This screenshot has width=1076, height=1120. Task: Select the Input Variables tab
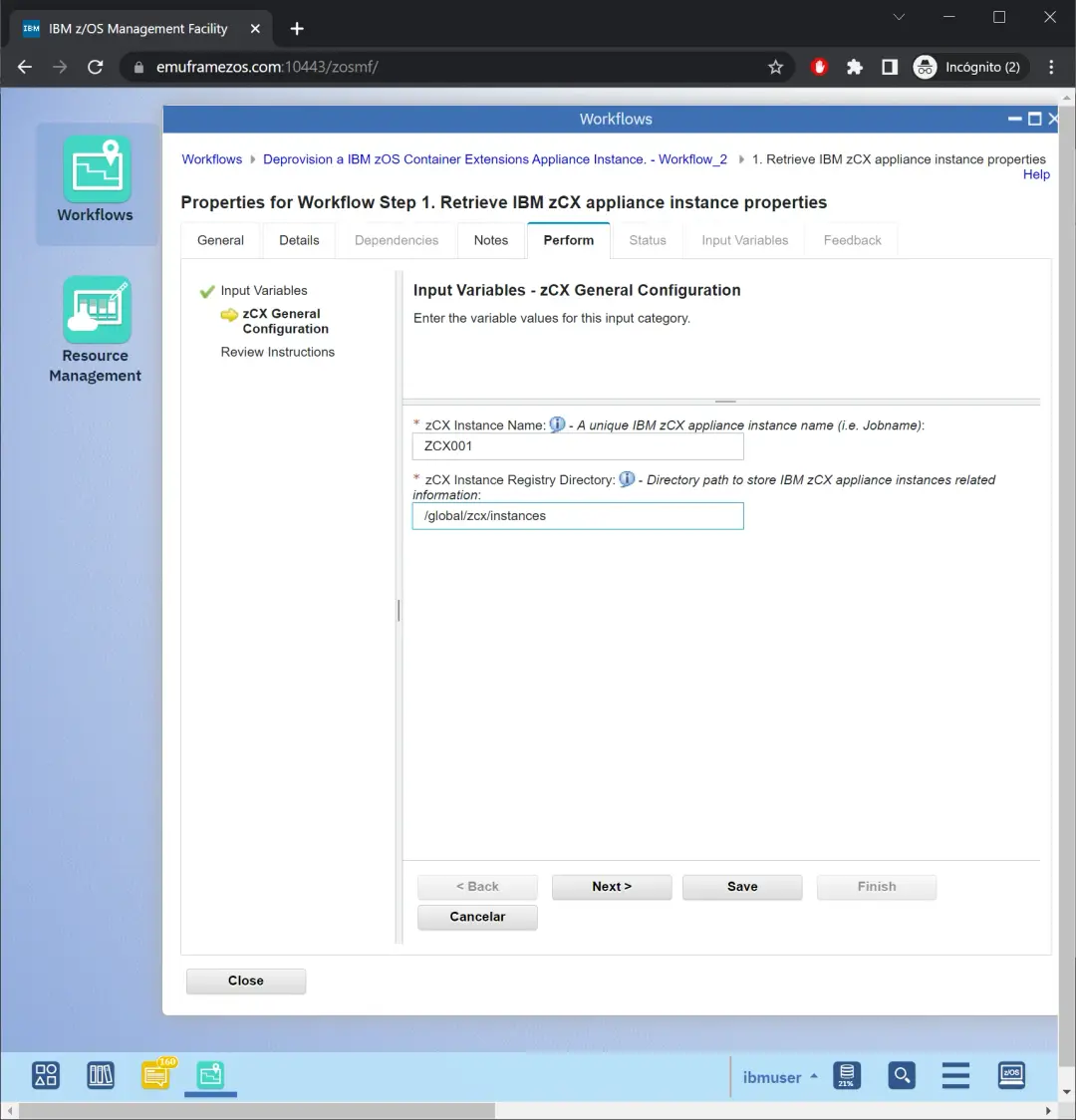pyautogui.click(x=744, y=240)
